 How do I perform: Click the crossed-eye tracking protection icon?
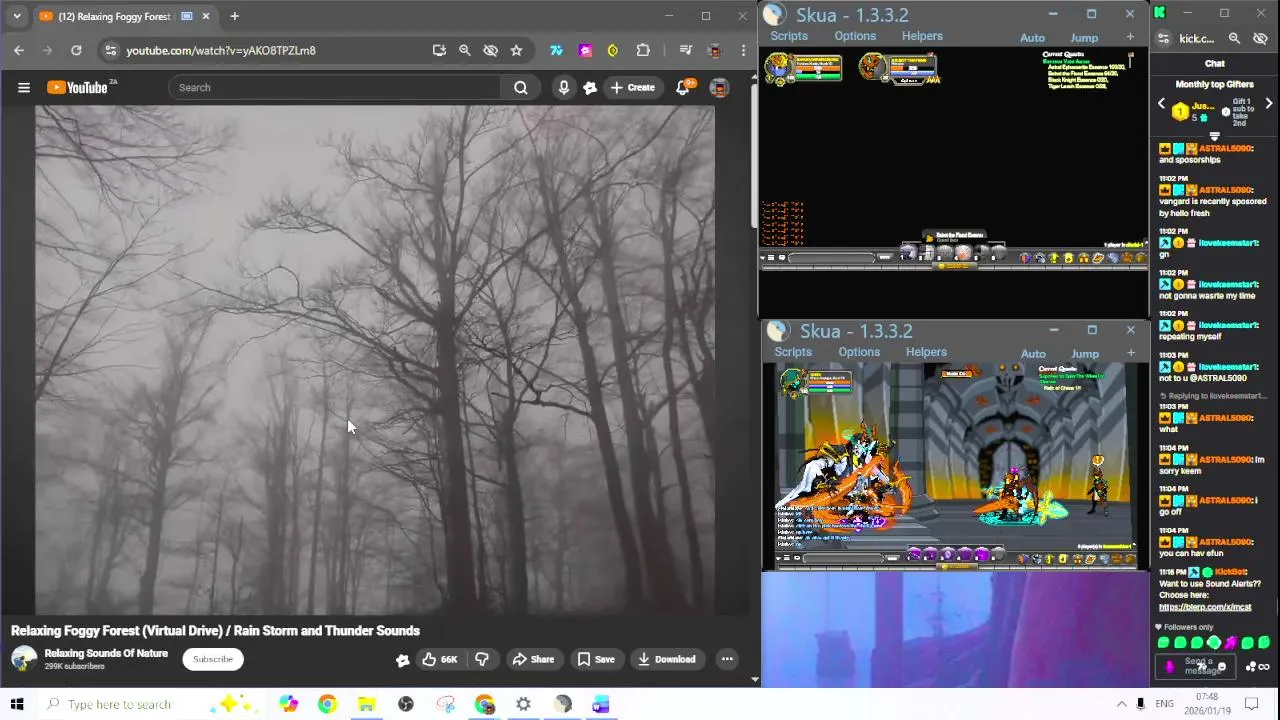(x=490, y=50)
